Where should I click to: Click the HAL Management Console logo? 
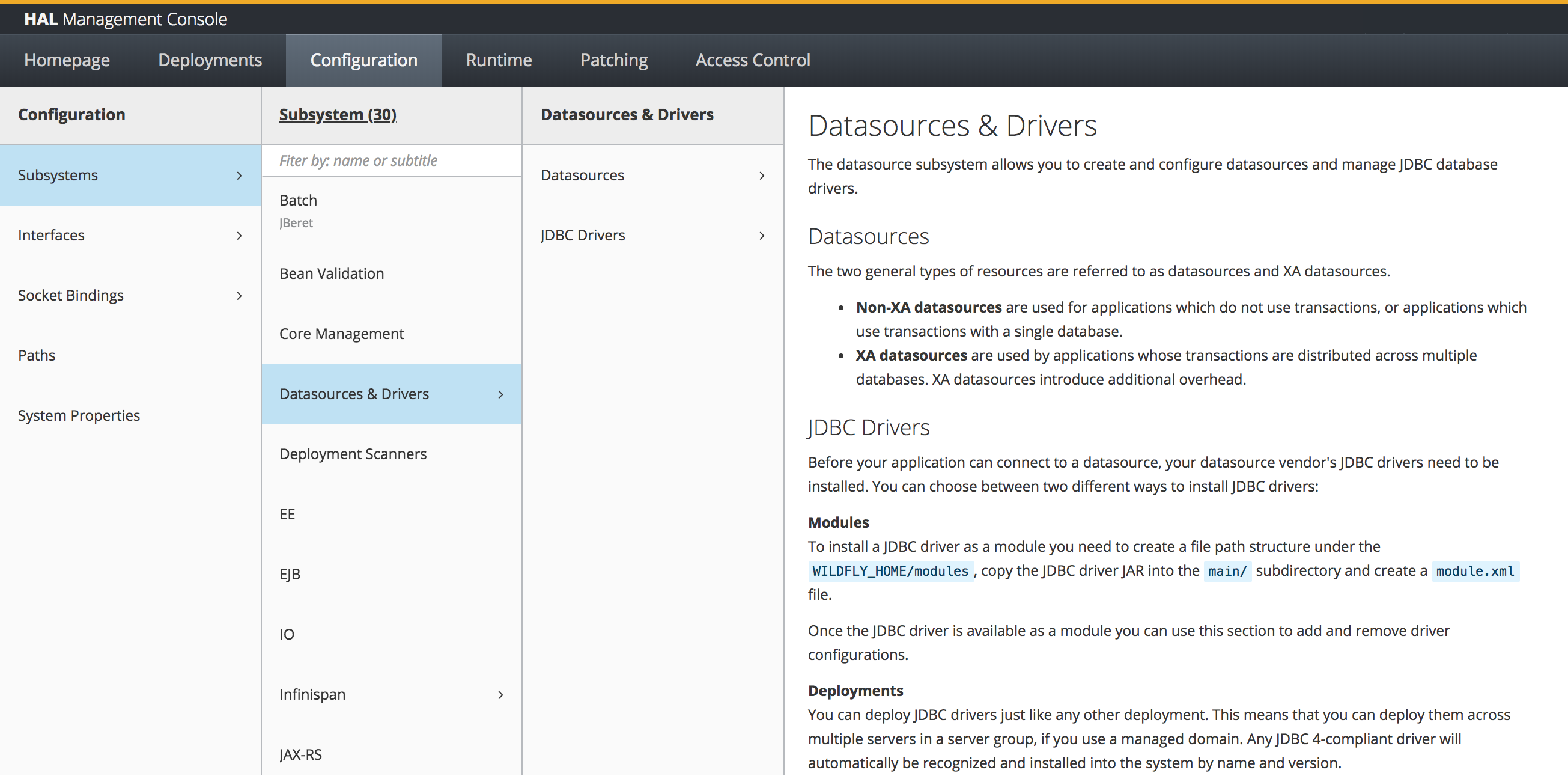pyautogui.click(x=126, y=19)
